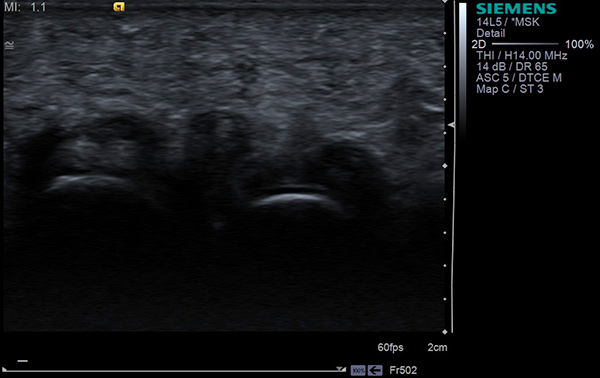
Task: Select the 14L5 / *MSK transducer label
Action: coord(508,22)
